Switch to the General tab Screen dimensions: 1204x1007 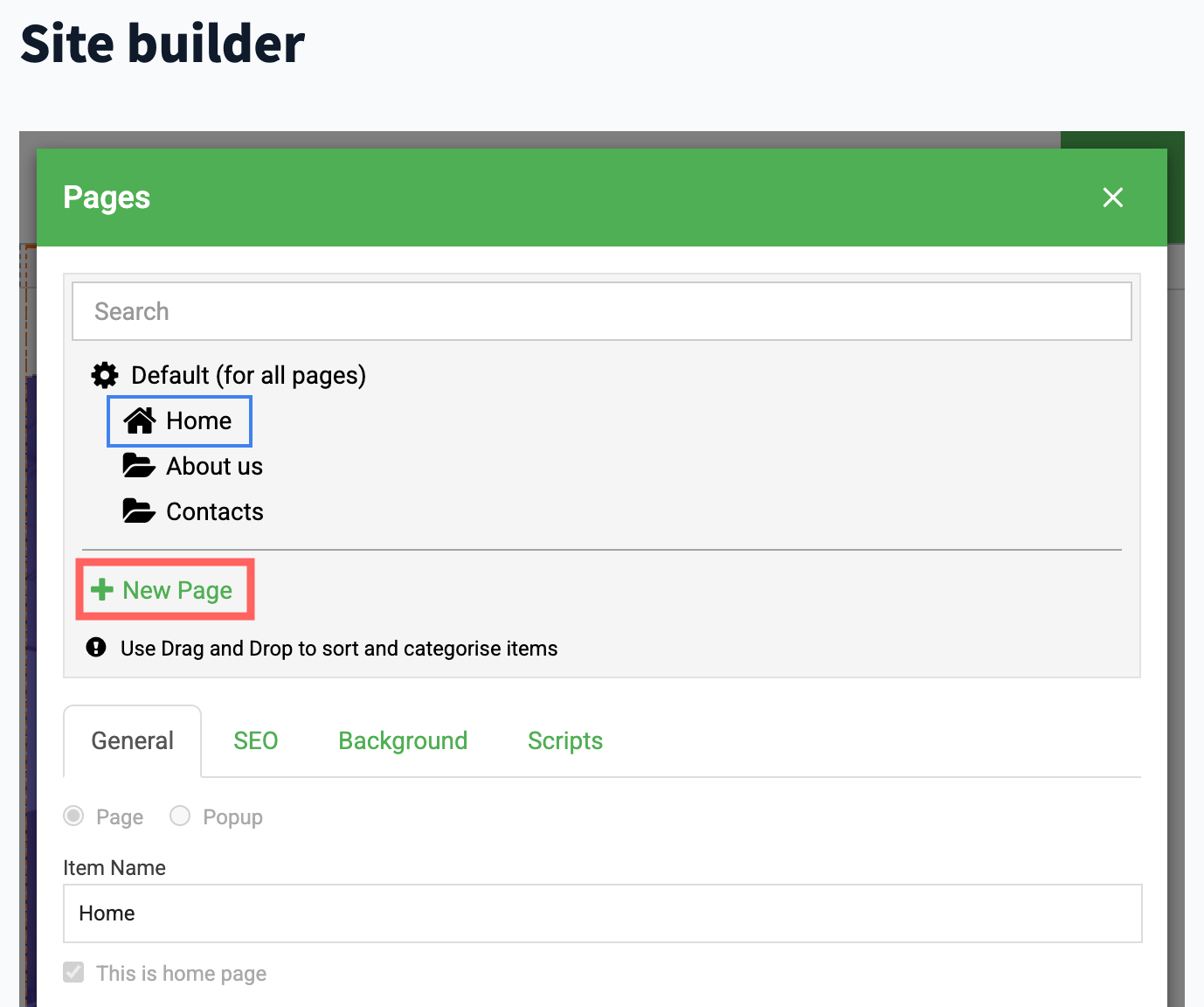pyautogui.click(x=133, y=741)
